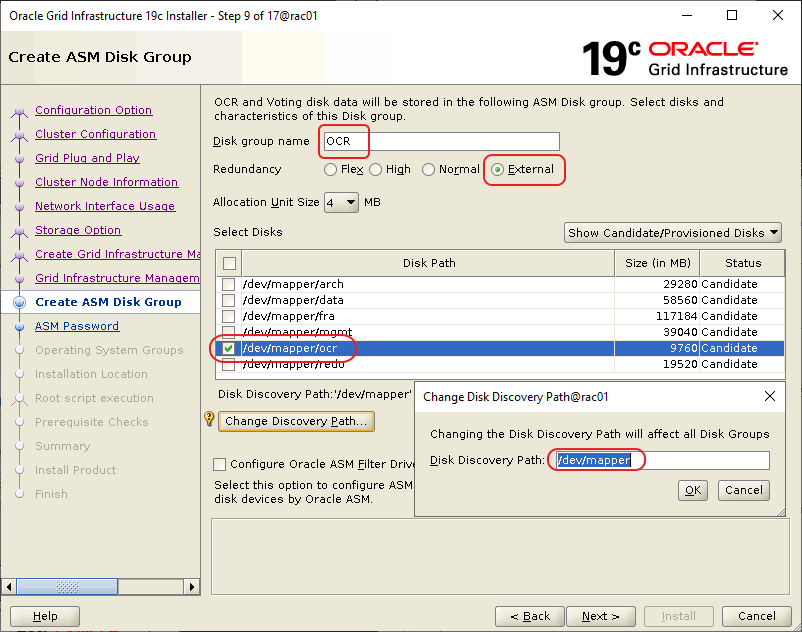Choose Normal redundancy

(428, 169)
